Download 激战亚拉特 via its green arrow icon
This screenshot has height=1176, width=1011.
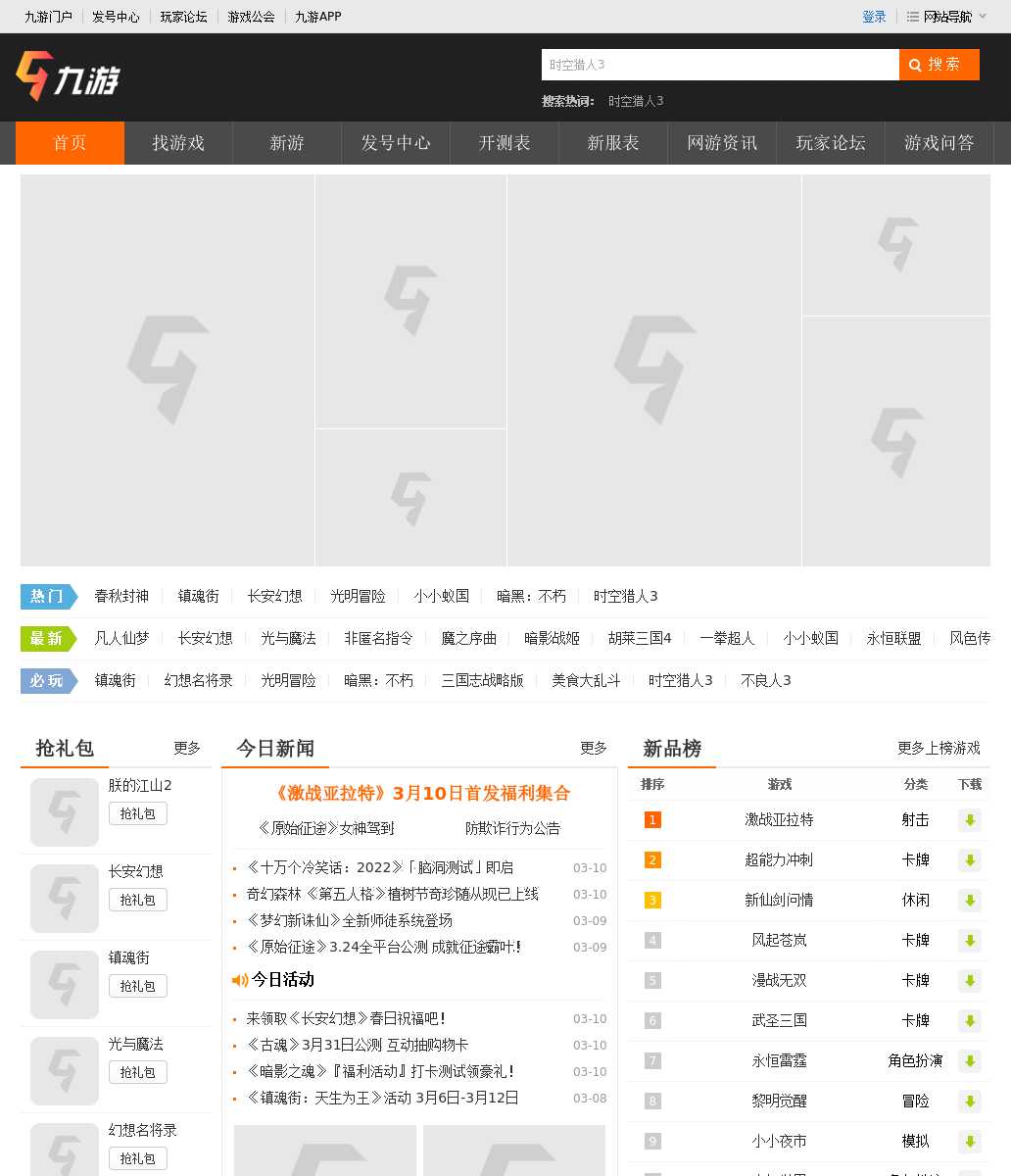pos(970,820)
